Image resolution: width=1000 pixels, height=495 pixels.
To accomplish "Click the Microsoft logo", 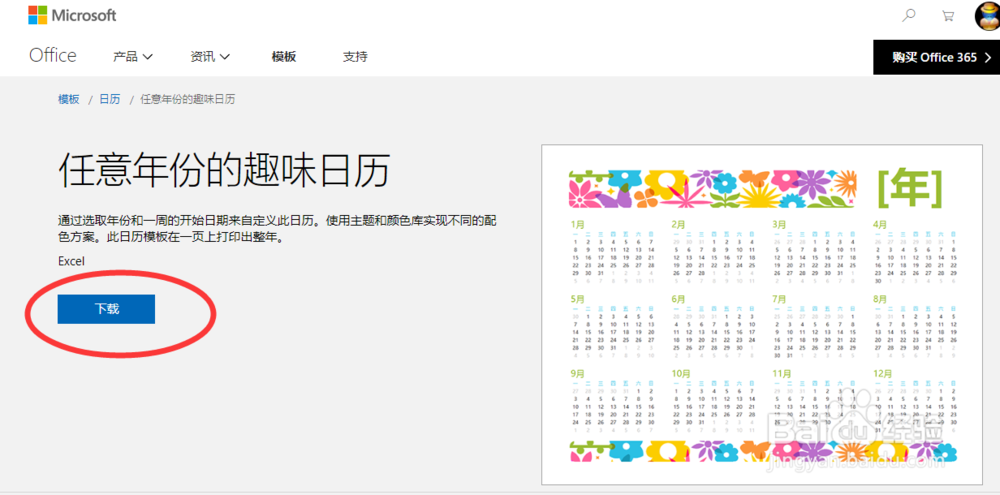I will pyautogui.click(x=72, y=15).
